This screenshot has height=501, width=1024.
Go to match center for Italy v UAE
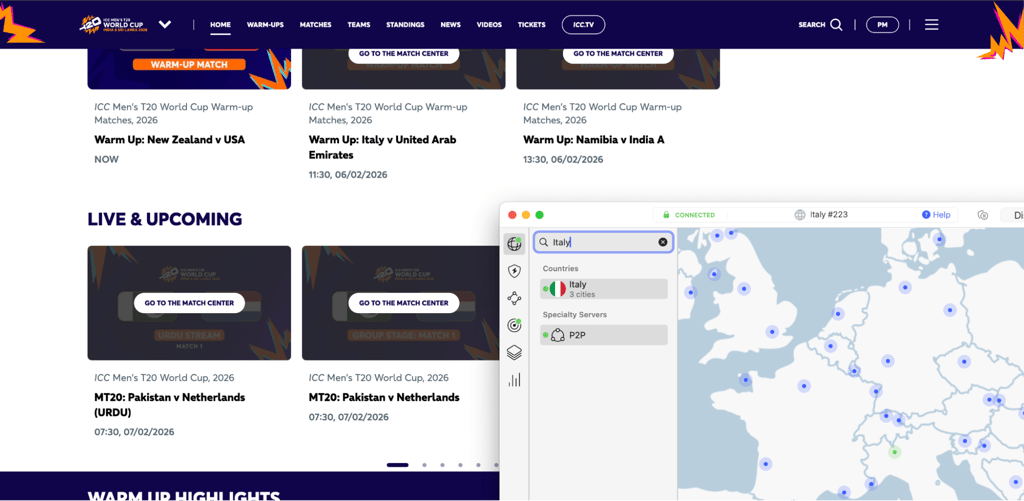(x=404, y=54)
